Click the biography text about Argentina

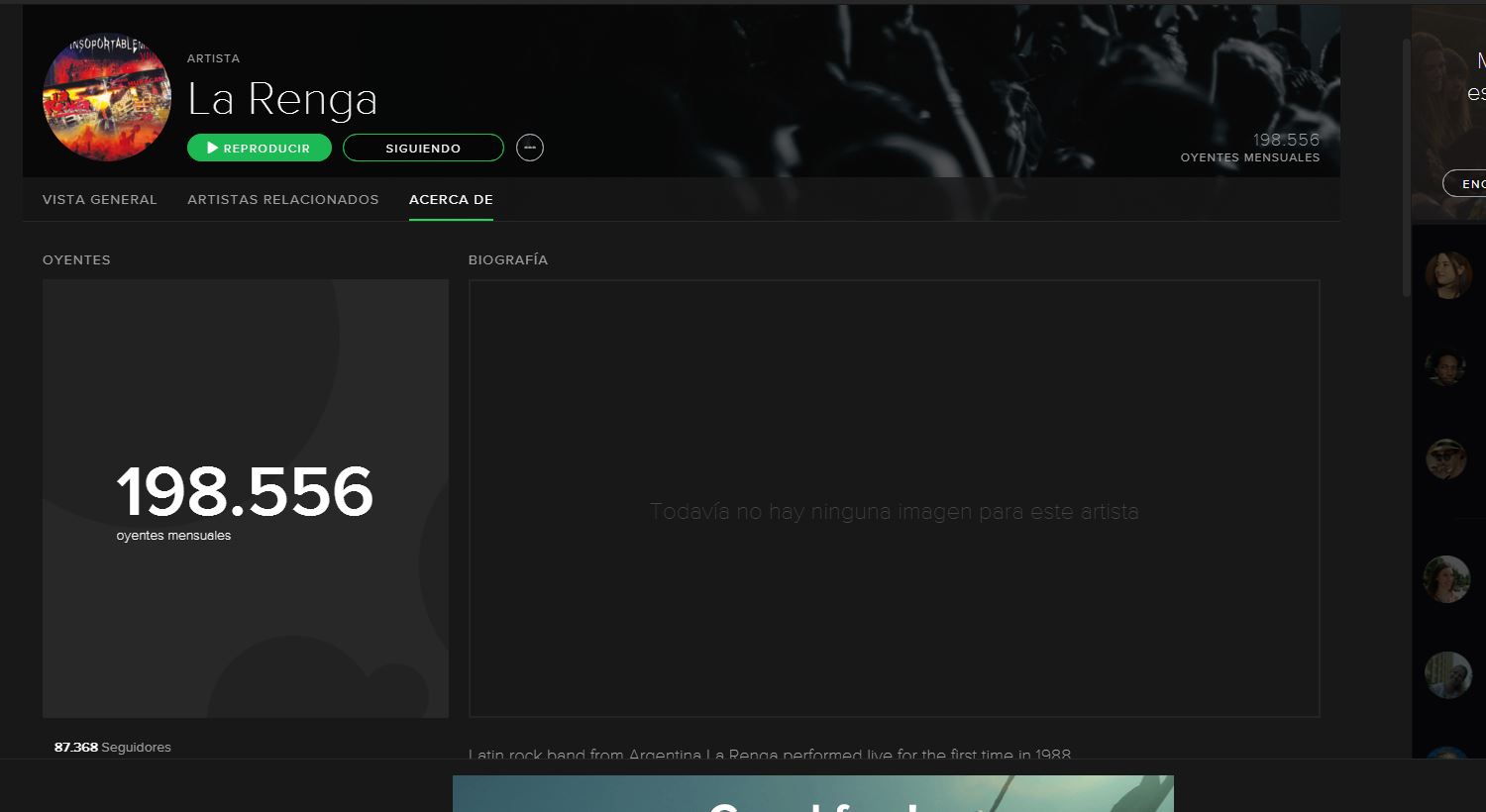(x=770, y=754)
